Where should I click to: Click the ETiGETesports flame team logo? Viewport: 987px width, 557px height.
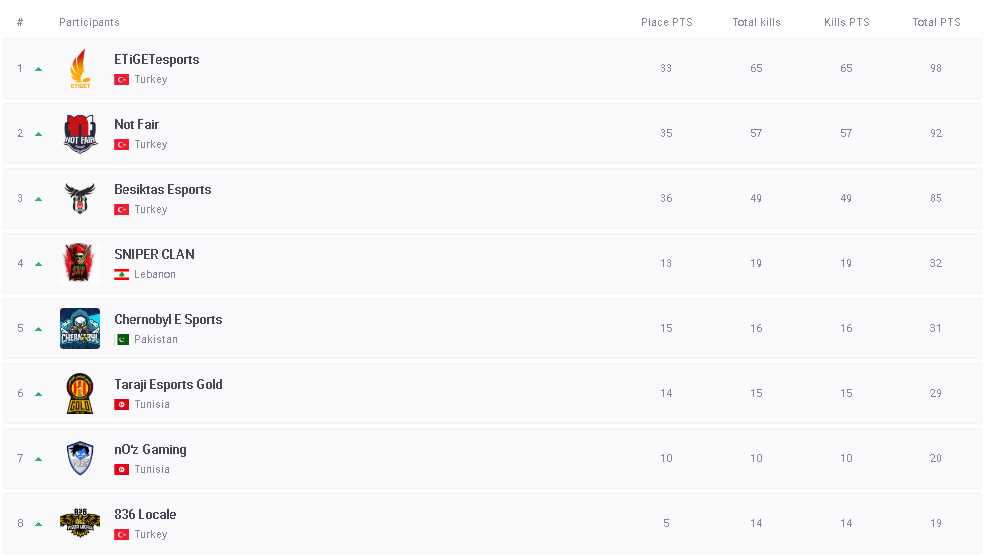(x=80, y=69)
